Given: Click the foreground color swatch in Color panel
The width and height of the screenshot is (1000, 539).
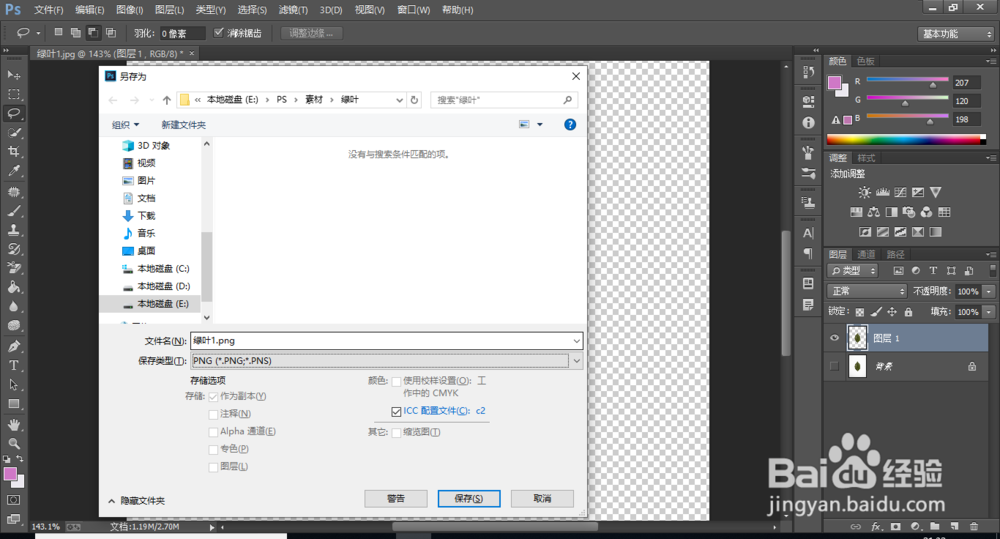Looking at the screenshot, I should (x=834, y=83).
